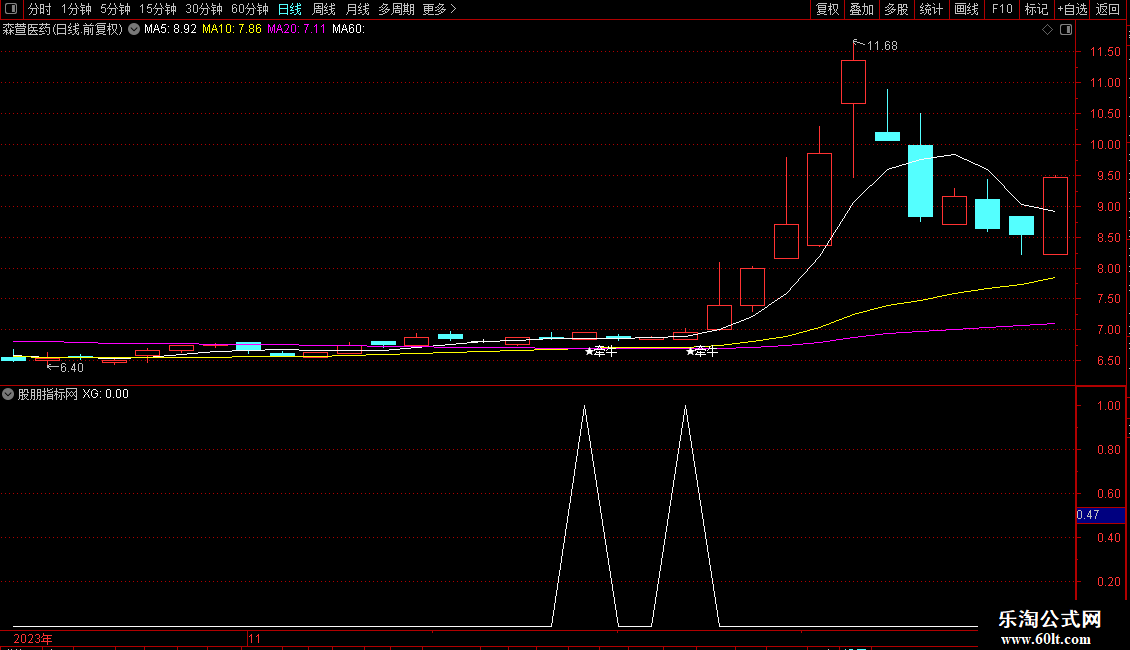The height and width of the screenshot is (650, 1130).
Task: Click the diamond icon above the chart
Action: click(x=1047, y=30)
